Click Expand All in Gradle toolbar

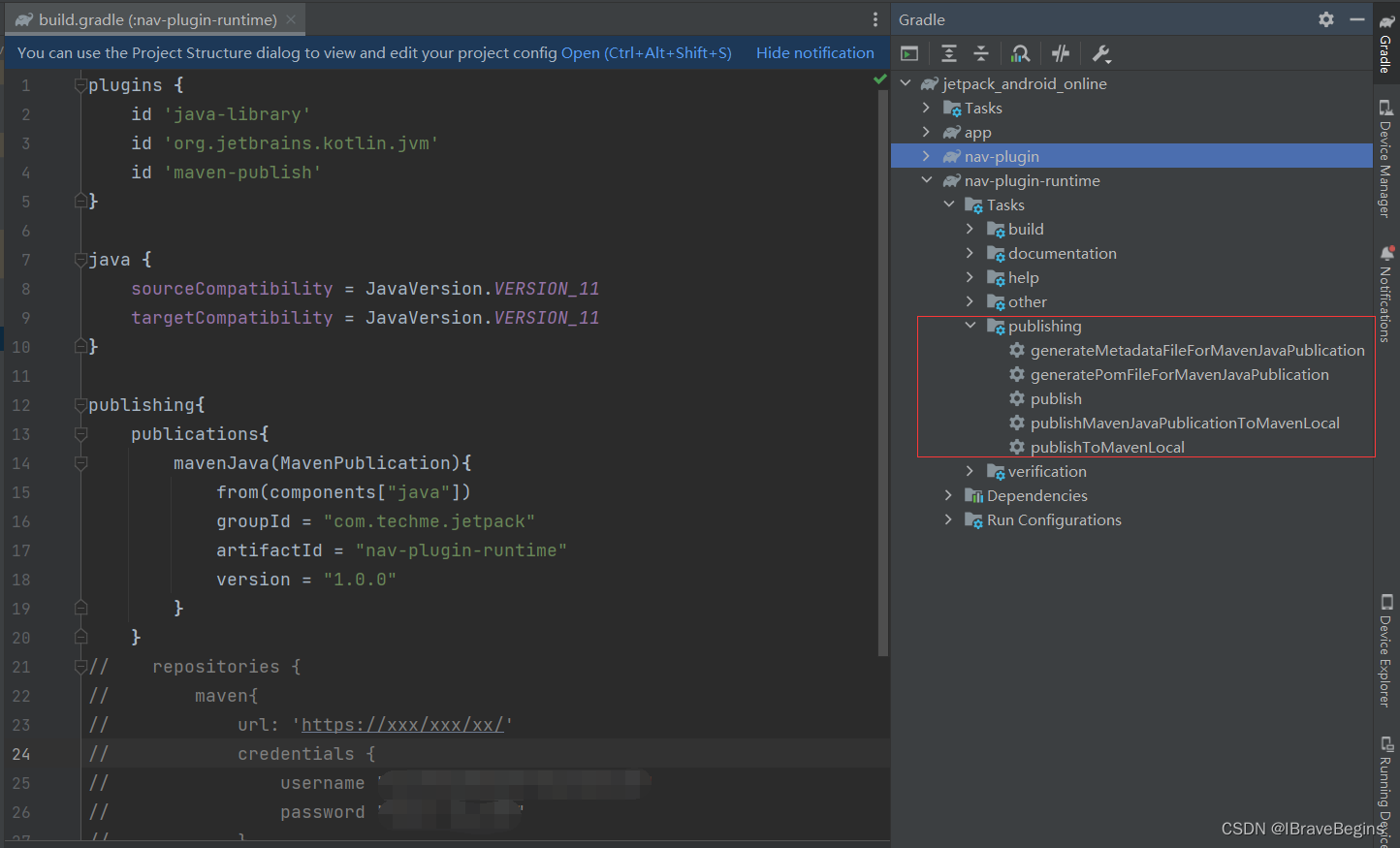point(949,53)
